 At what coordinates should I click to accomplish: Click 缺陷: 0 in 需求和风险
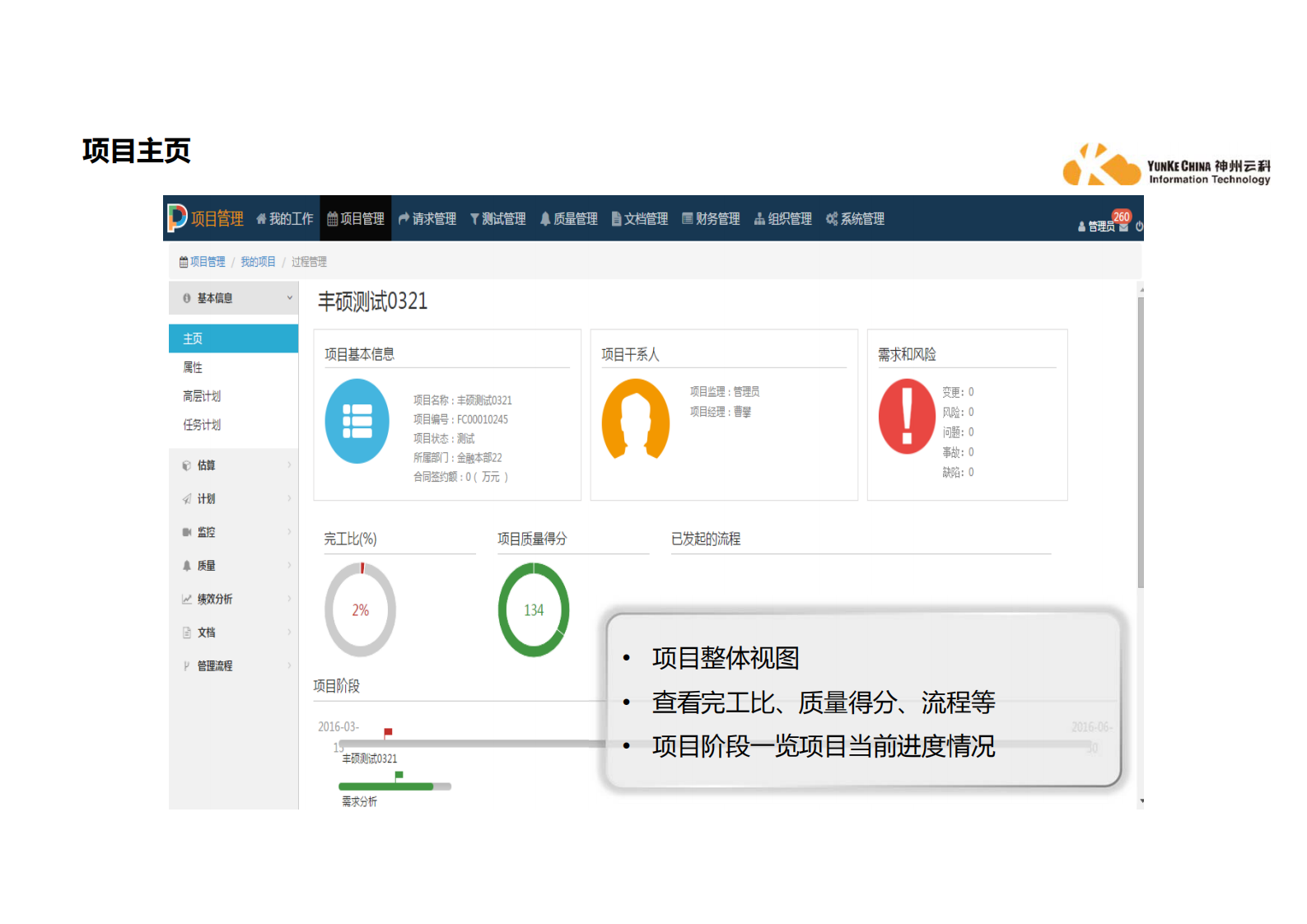pos(958,472)
